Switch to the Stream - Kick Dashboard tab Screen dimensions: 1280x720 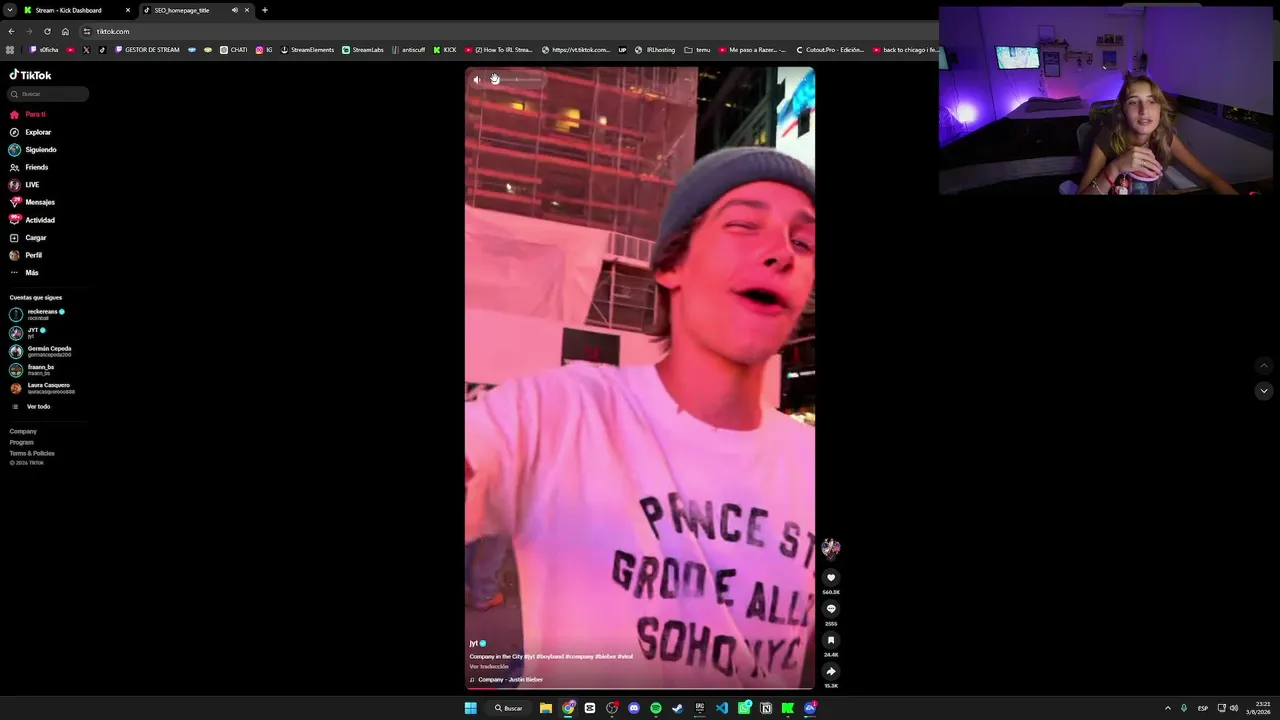pyautogui.click(x=74, y=10)
